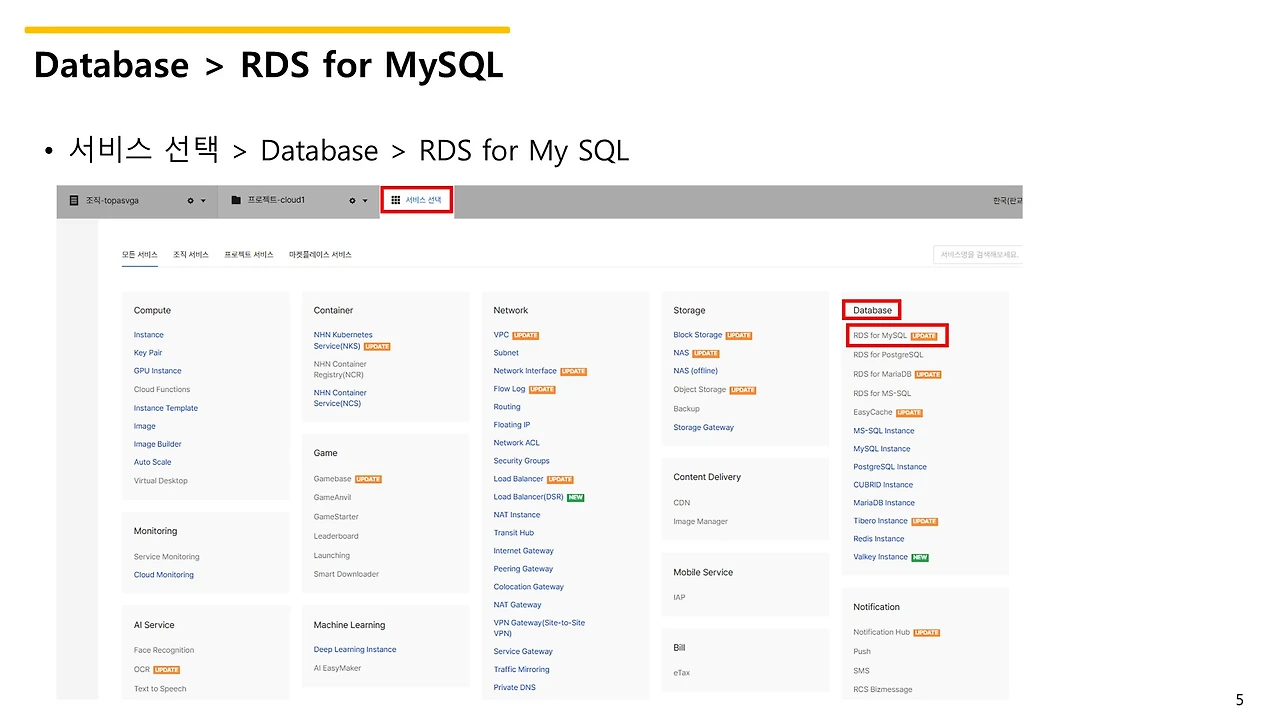The image size is (1280, 720).
Task: Open the RDS for MS-SQL service
Action: click(x=882, y=394)
